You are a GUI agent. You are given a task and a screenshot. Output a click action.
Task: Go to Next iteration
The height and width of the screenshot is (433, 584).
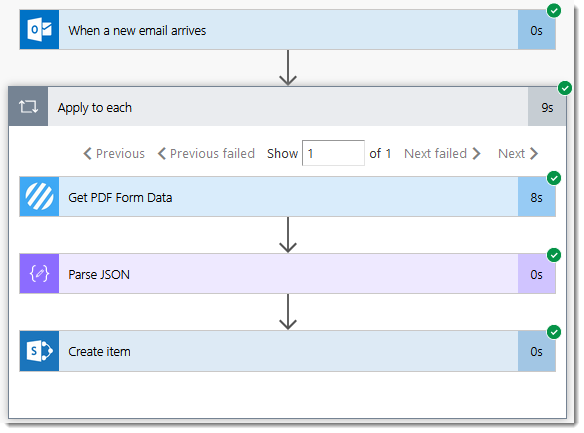point(518,153)
